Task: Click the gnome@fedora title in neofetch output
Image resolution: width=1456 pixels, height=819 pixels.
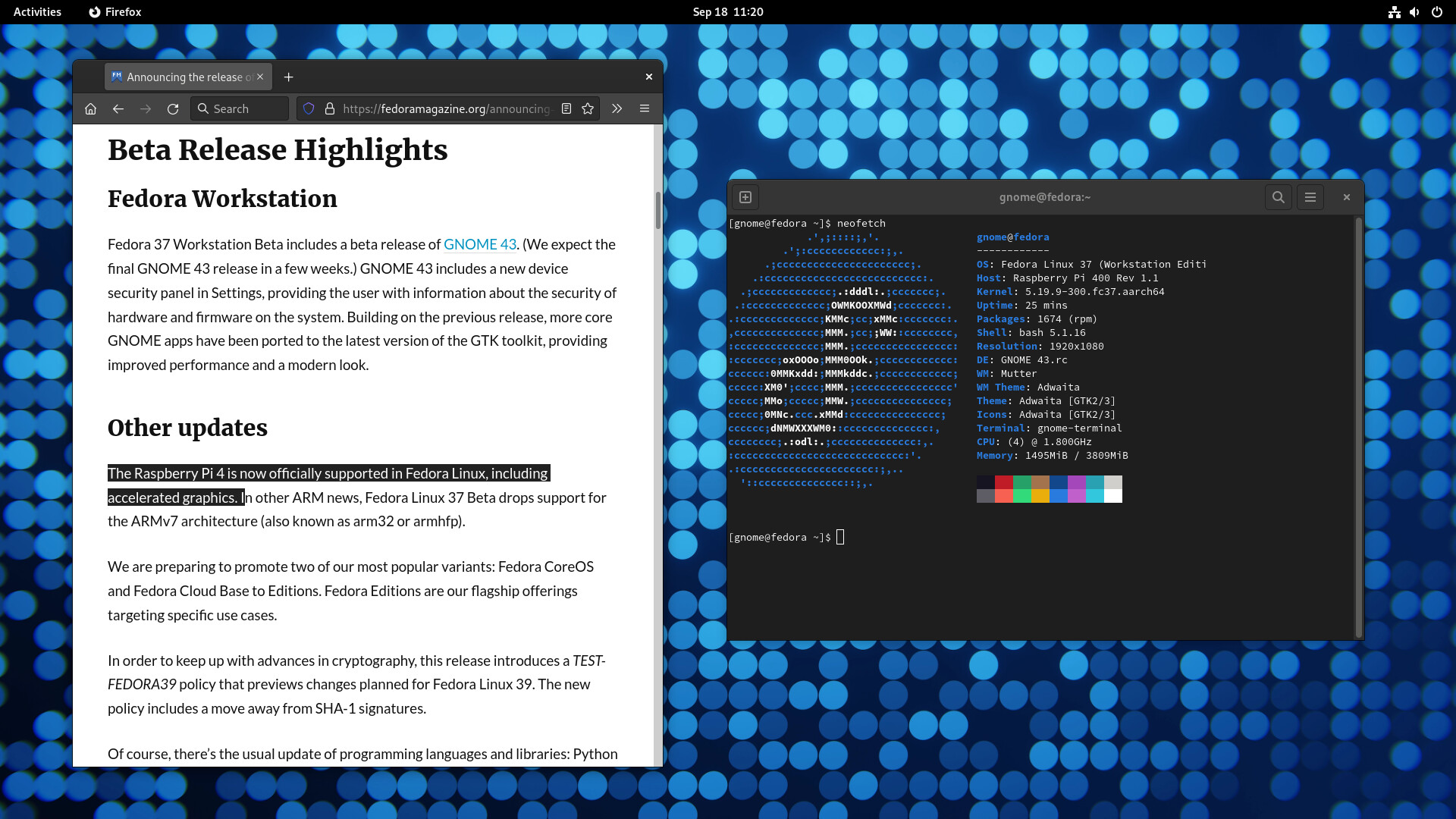Action: click(x=1012, y=237)
